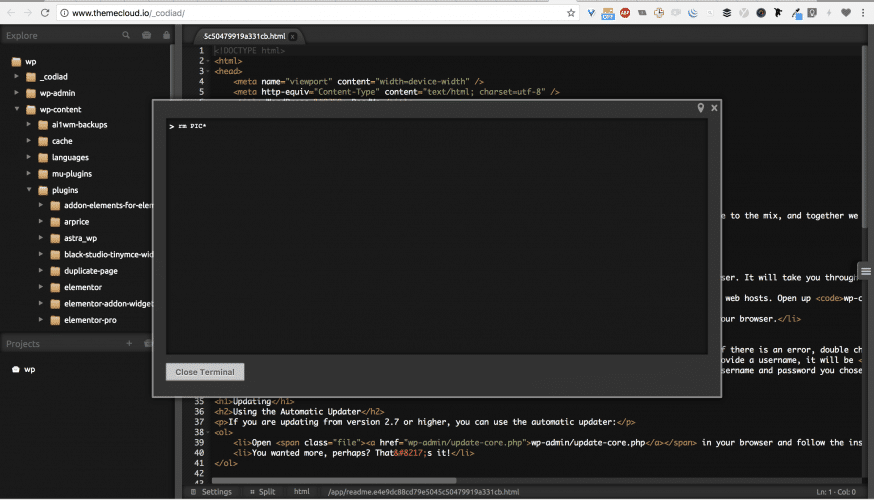
Task: Toggle the sidebar lock icon
Action: [164, 35]
